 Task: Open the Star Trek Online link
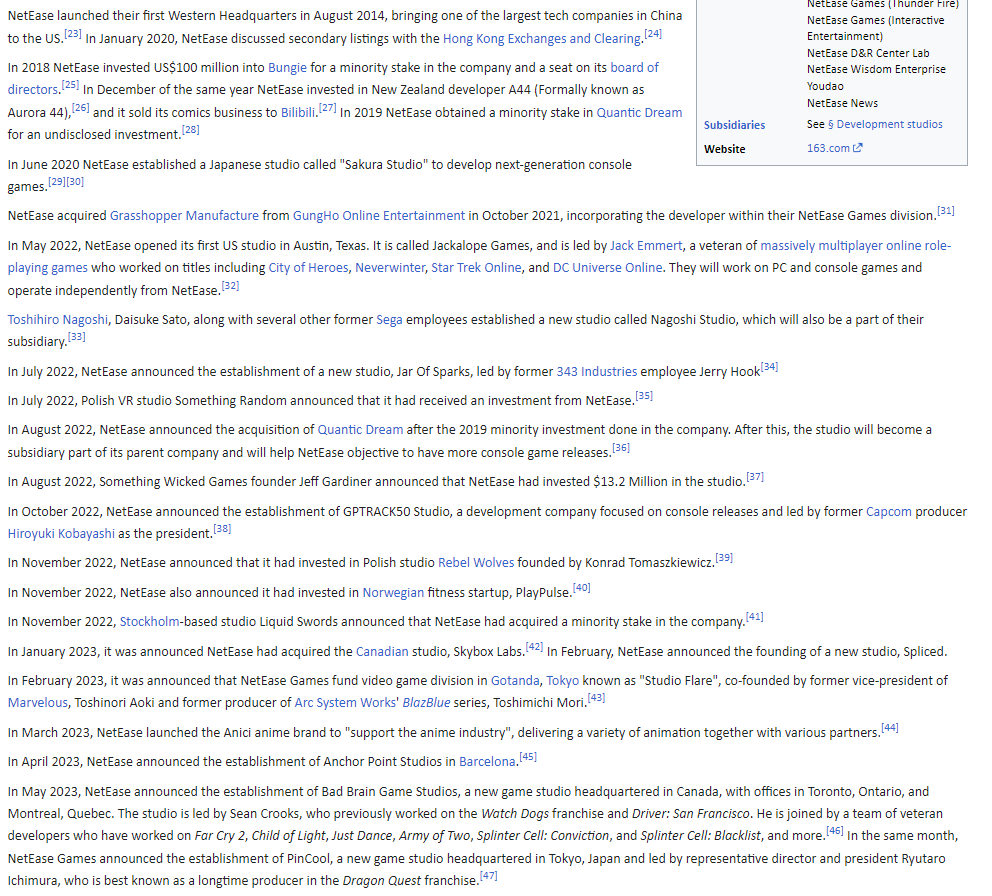click(476, 268)
